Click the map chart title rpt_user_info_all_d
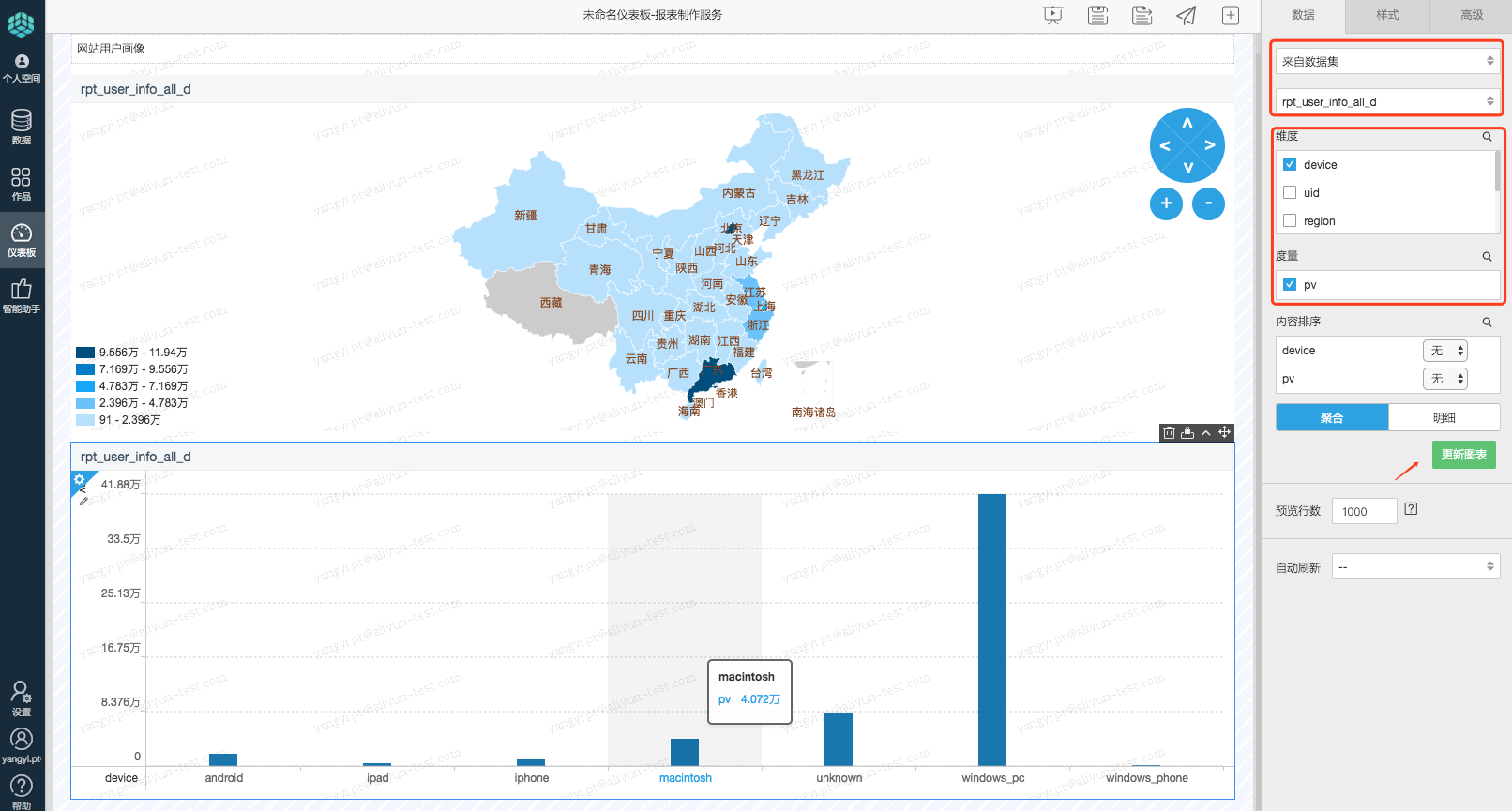1512x811 pixels. [136, 89]
